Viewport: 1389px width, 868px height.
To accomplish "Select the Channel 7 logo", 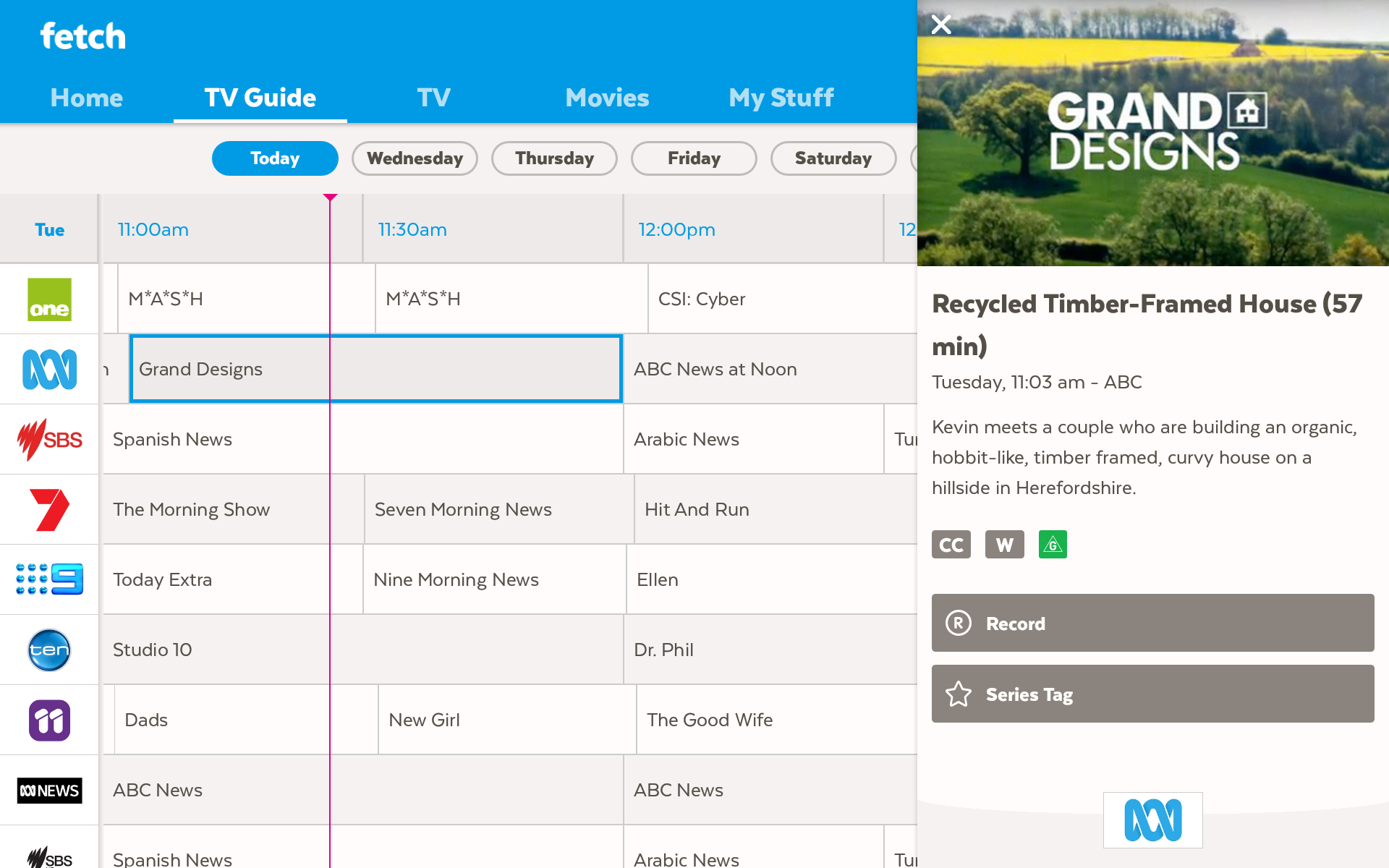I will coord(49,509).
